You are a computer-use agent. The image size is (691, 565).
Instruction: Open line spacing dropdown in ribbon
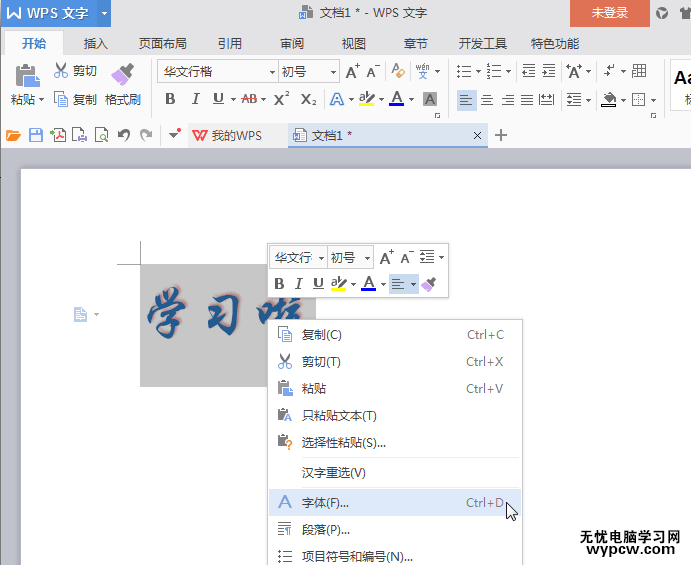coord(588,100)
